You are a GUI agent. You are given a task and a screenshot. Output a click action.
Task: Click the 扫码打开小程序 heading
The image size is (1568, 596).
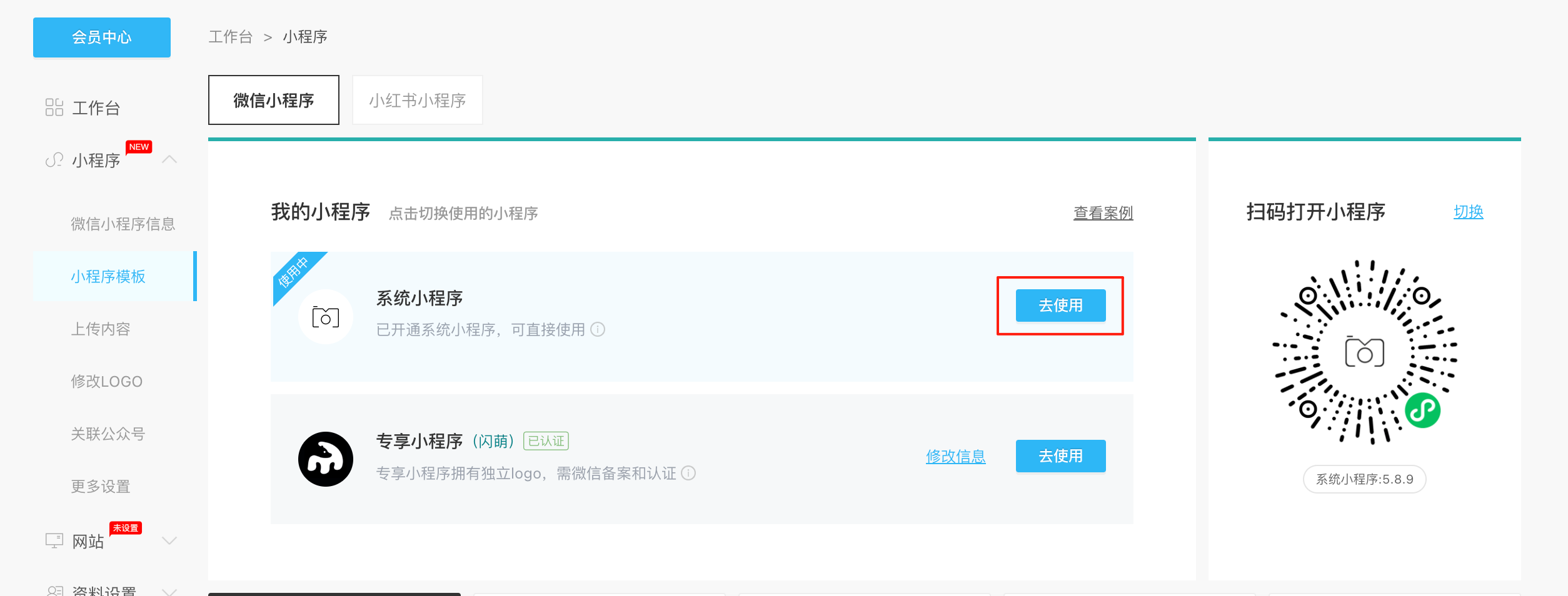coord(1316,212)
